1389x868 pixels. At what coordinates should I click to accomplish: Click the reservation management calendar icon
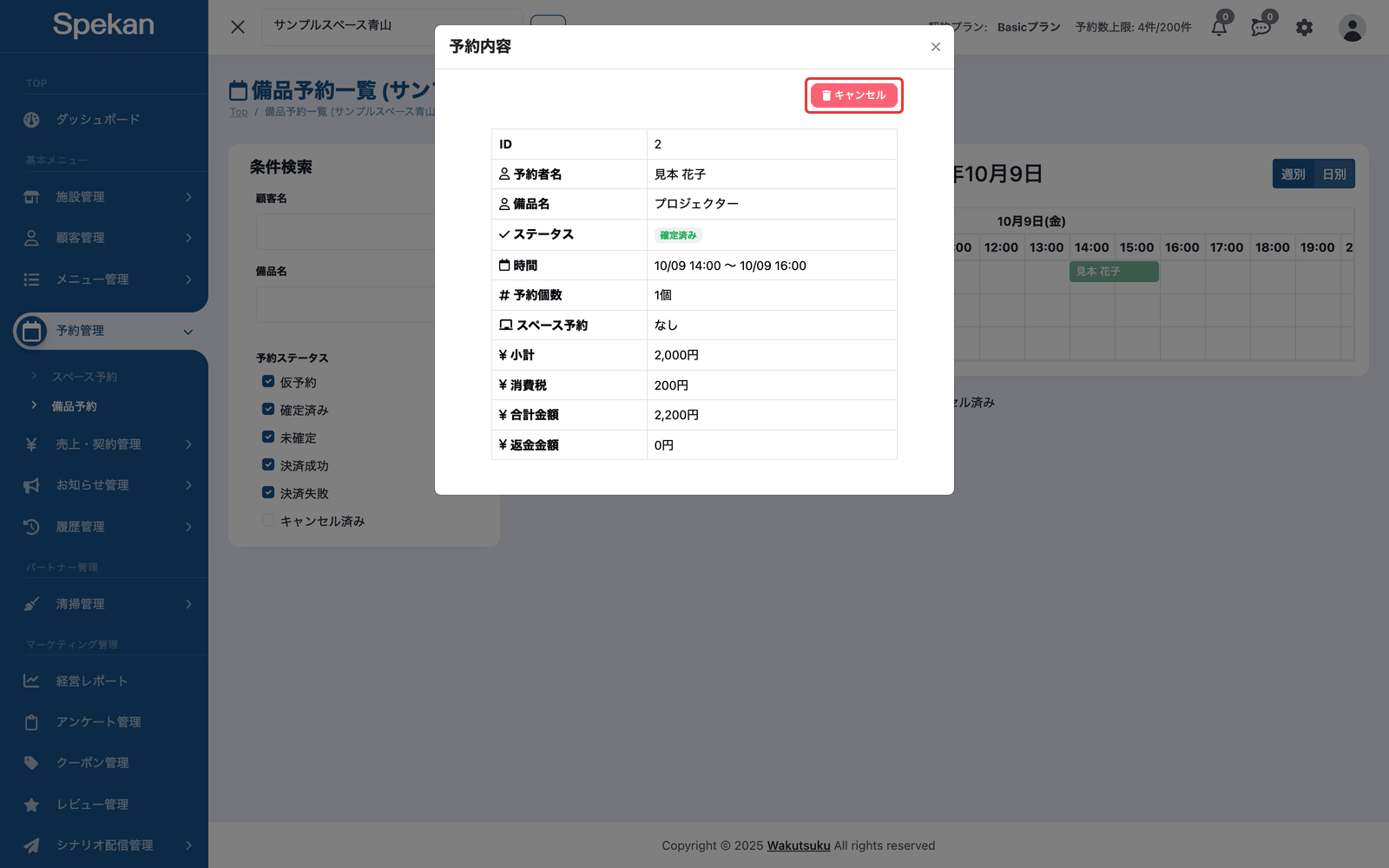31,331
